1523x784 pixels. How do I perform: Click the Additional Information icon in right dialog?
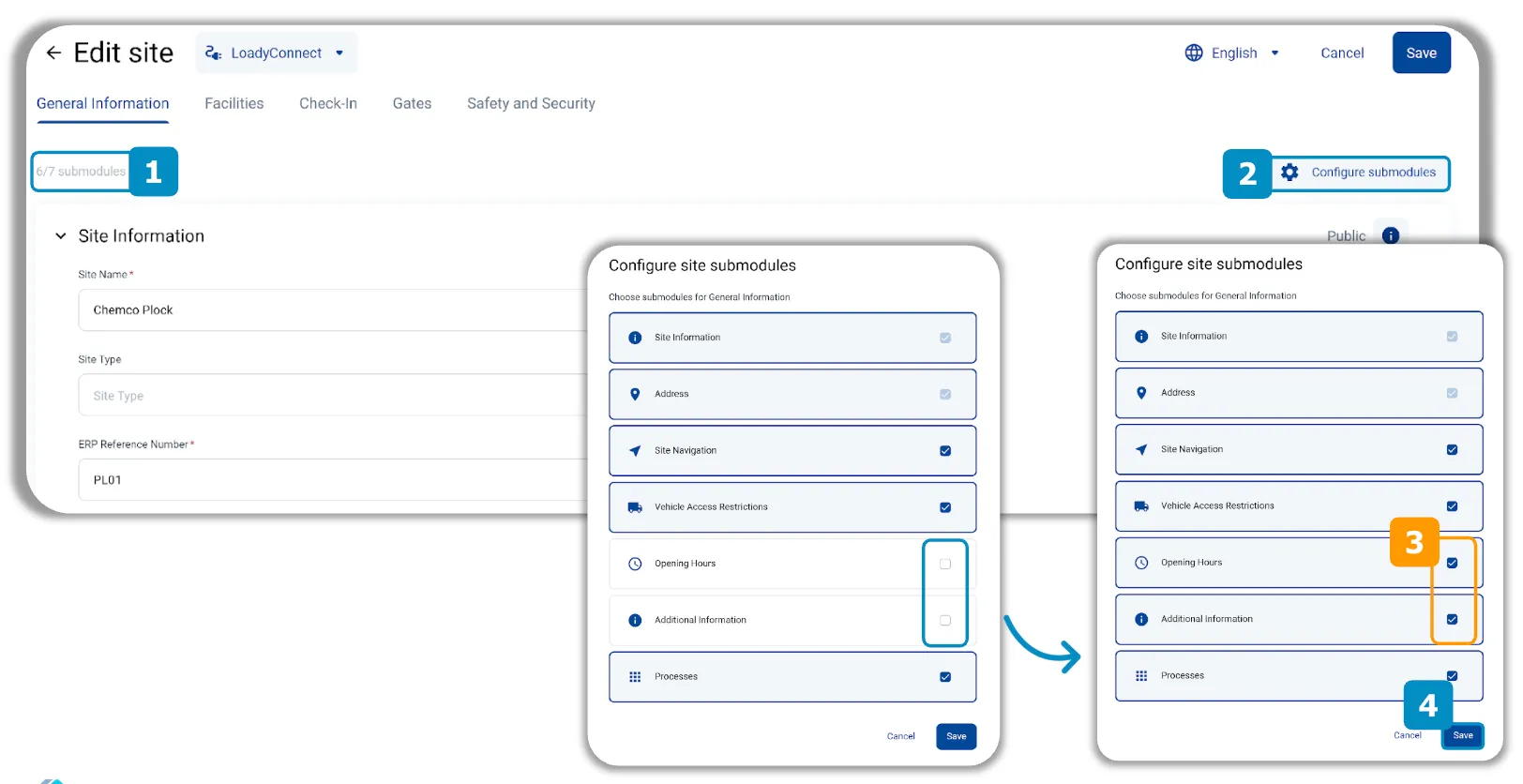click(x=1141, y=620)
